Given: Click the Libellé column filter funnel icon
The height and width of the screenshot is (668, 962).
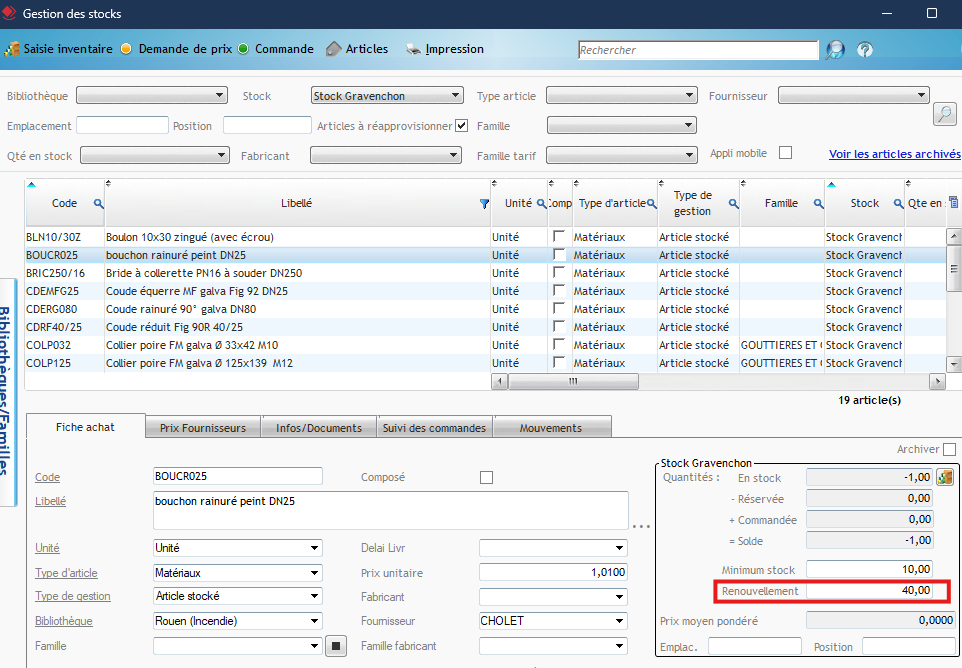Looking at the screenshot, I should (485, 203).
